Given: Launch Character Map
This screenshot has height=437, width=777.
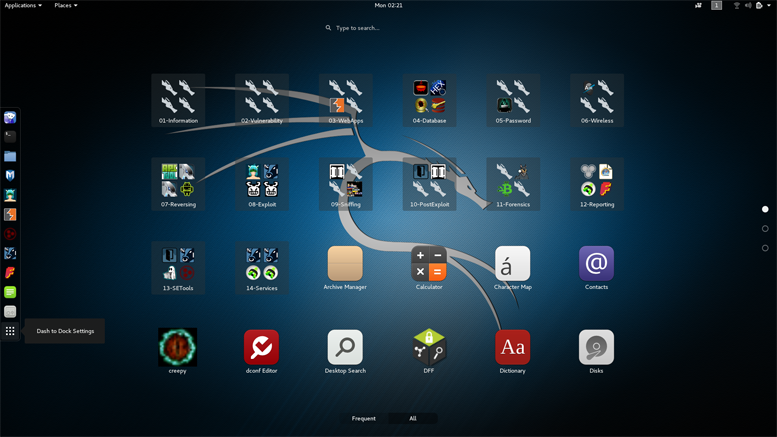Looking at the screenshot, I should 513,268.
